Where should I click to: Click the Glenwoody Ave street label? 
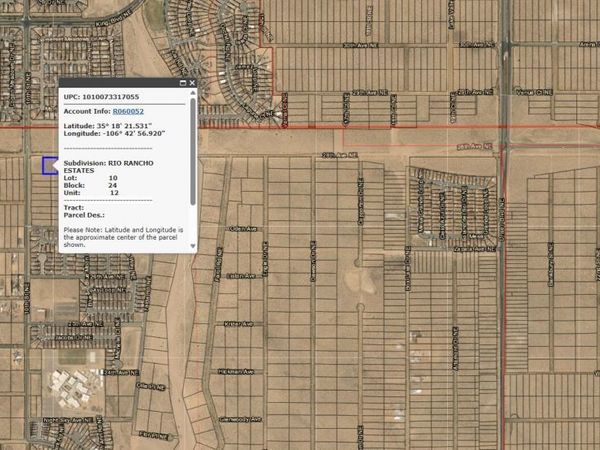pos(240,420)
